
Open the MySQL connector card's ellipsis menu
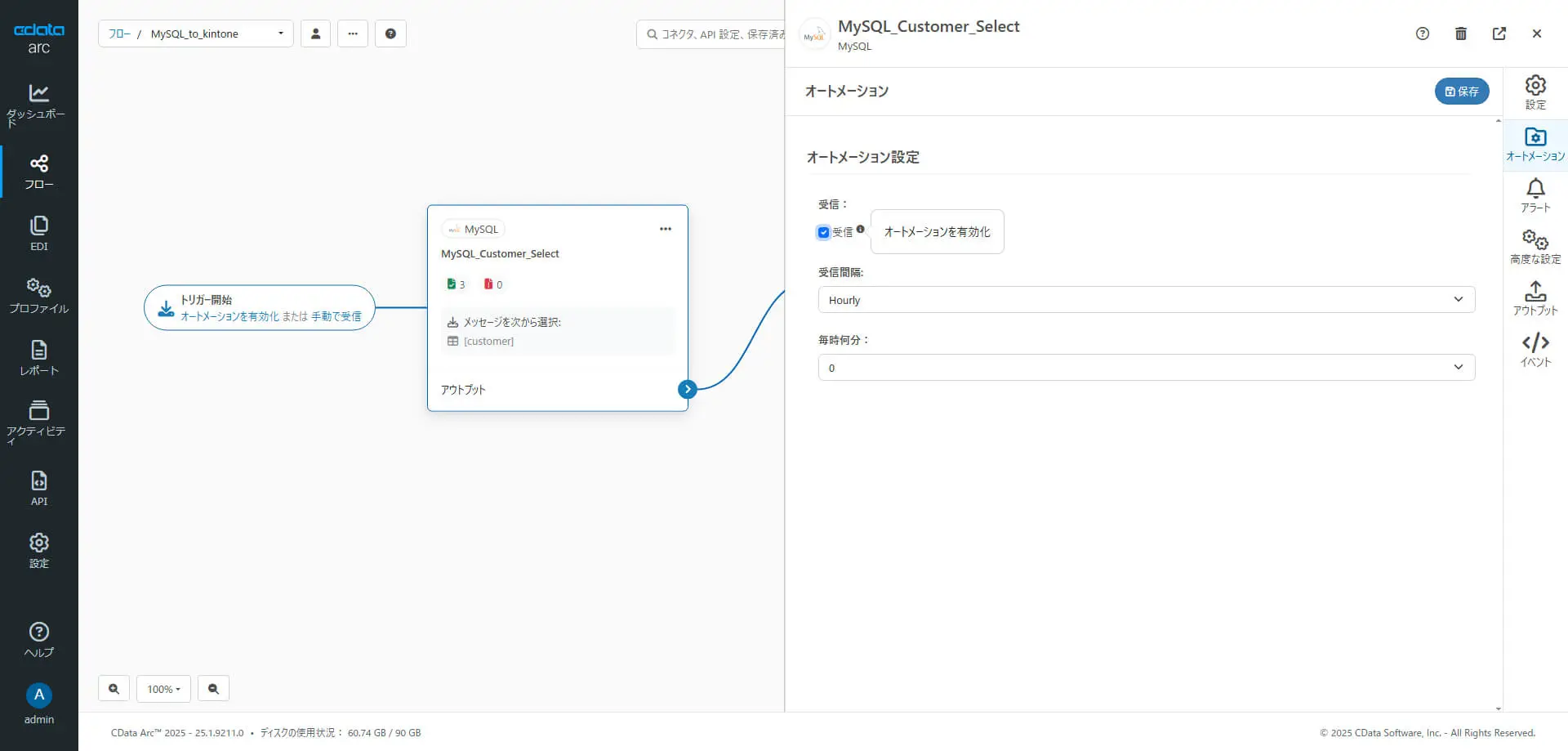(666, 229)
